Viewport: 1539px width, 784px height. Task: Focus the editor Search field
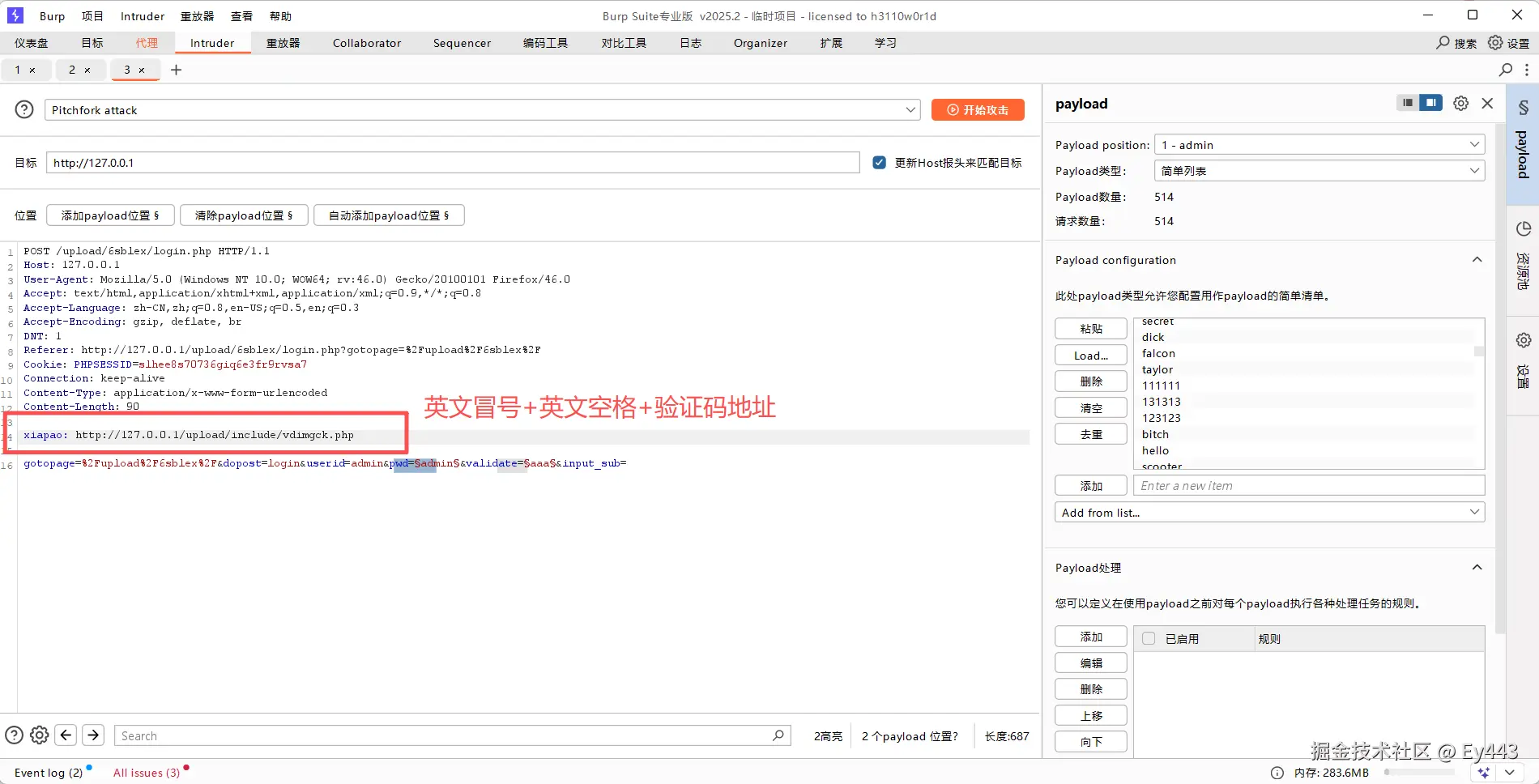(452, 735)
